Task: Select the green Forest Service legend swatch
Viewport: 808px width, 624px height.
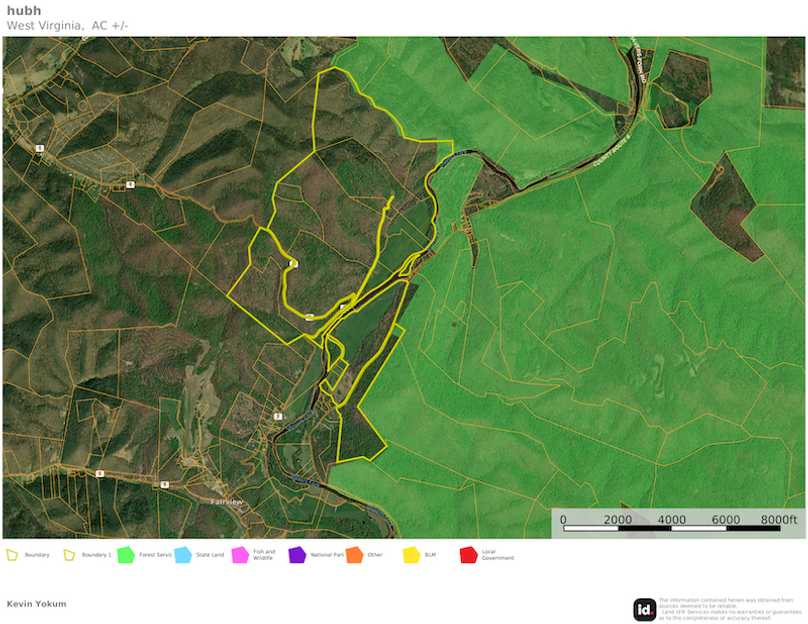Action: [126, 554]
